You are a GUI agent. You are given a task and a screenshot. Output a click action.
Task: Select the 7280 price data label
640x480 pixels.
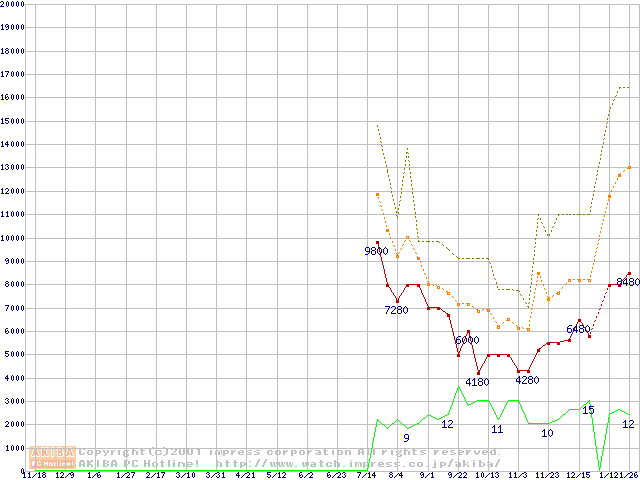396,310
